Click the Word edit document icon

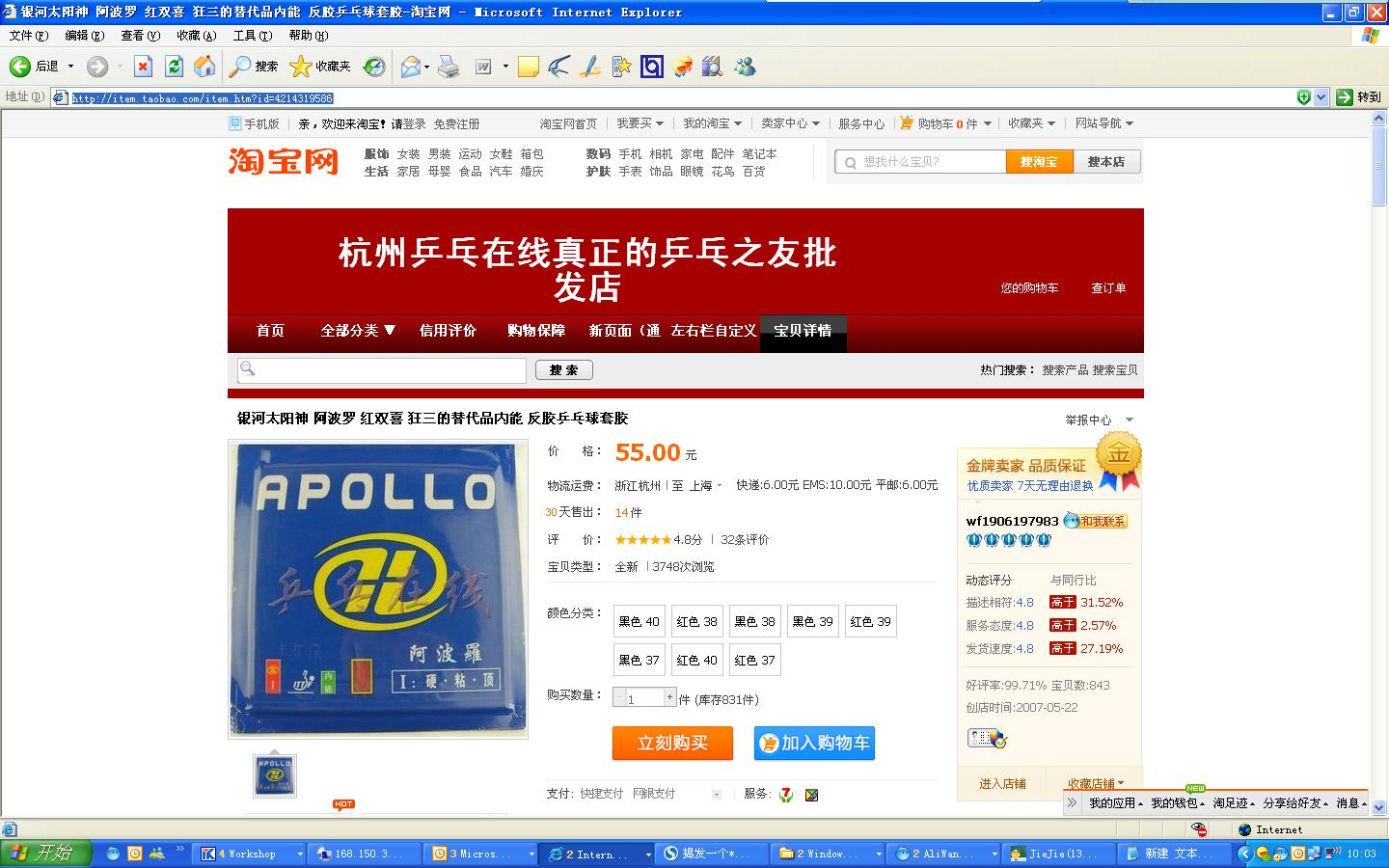point(483,66)
